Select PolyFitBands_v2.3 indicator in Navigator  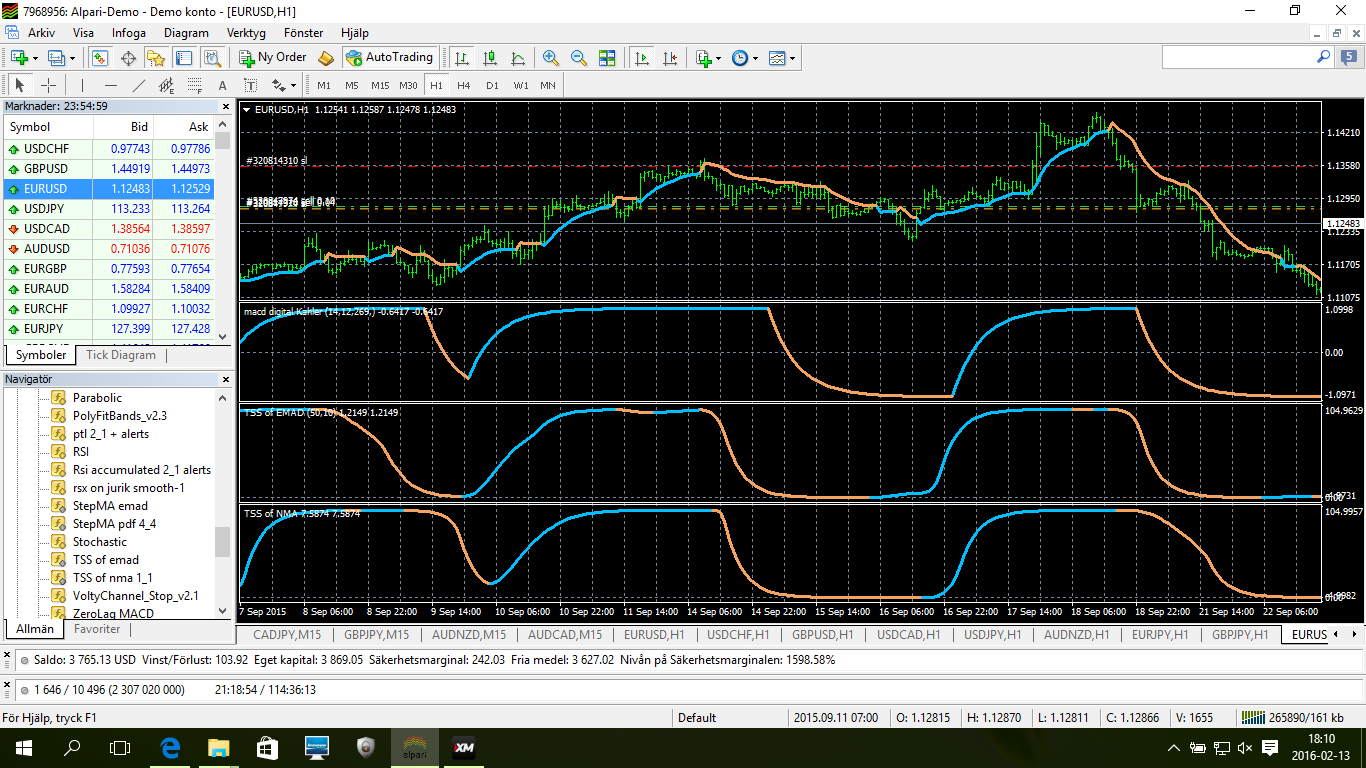pyautogui.click(x=120, y=416)
